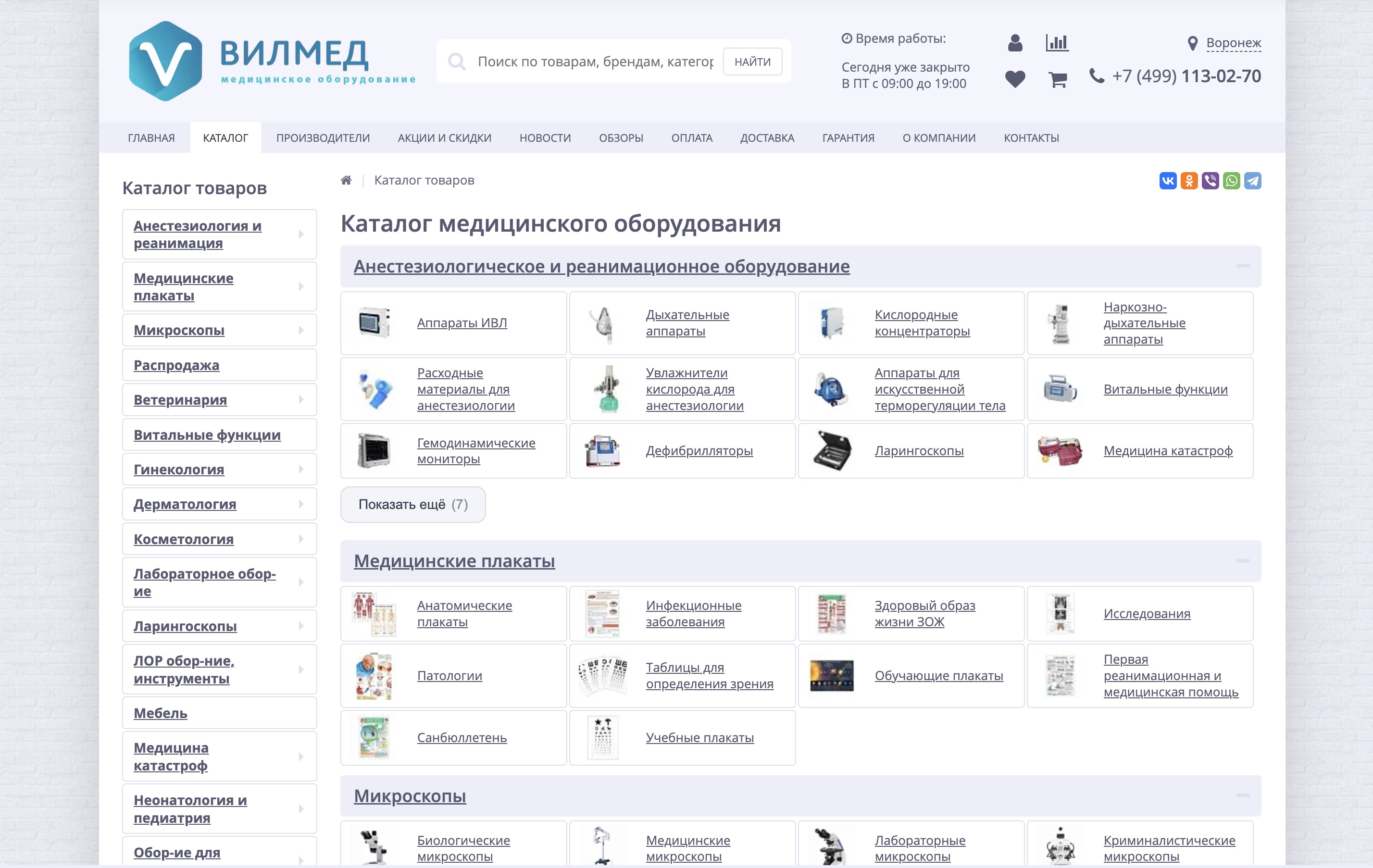Open the Обзоры menu item
The width and height of the screenshot is (1373, 868).
coord(621,138)
